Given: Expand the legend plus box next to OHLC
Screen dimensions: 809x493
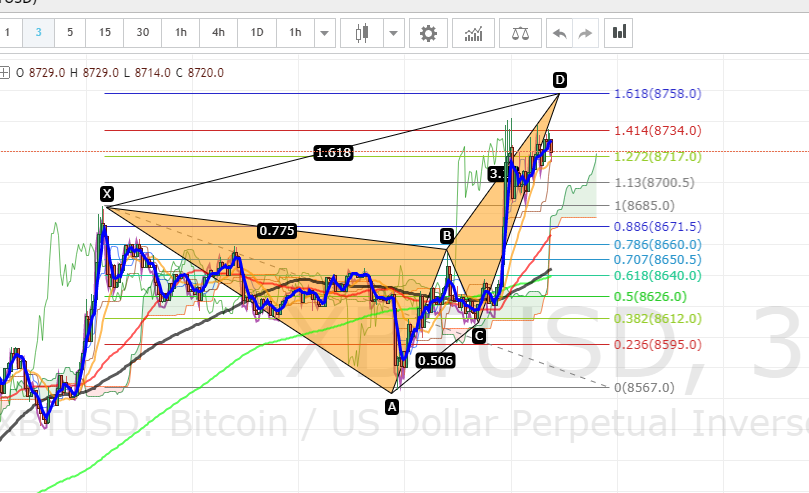Looking at the screenshot, I should coord(4,73).
